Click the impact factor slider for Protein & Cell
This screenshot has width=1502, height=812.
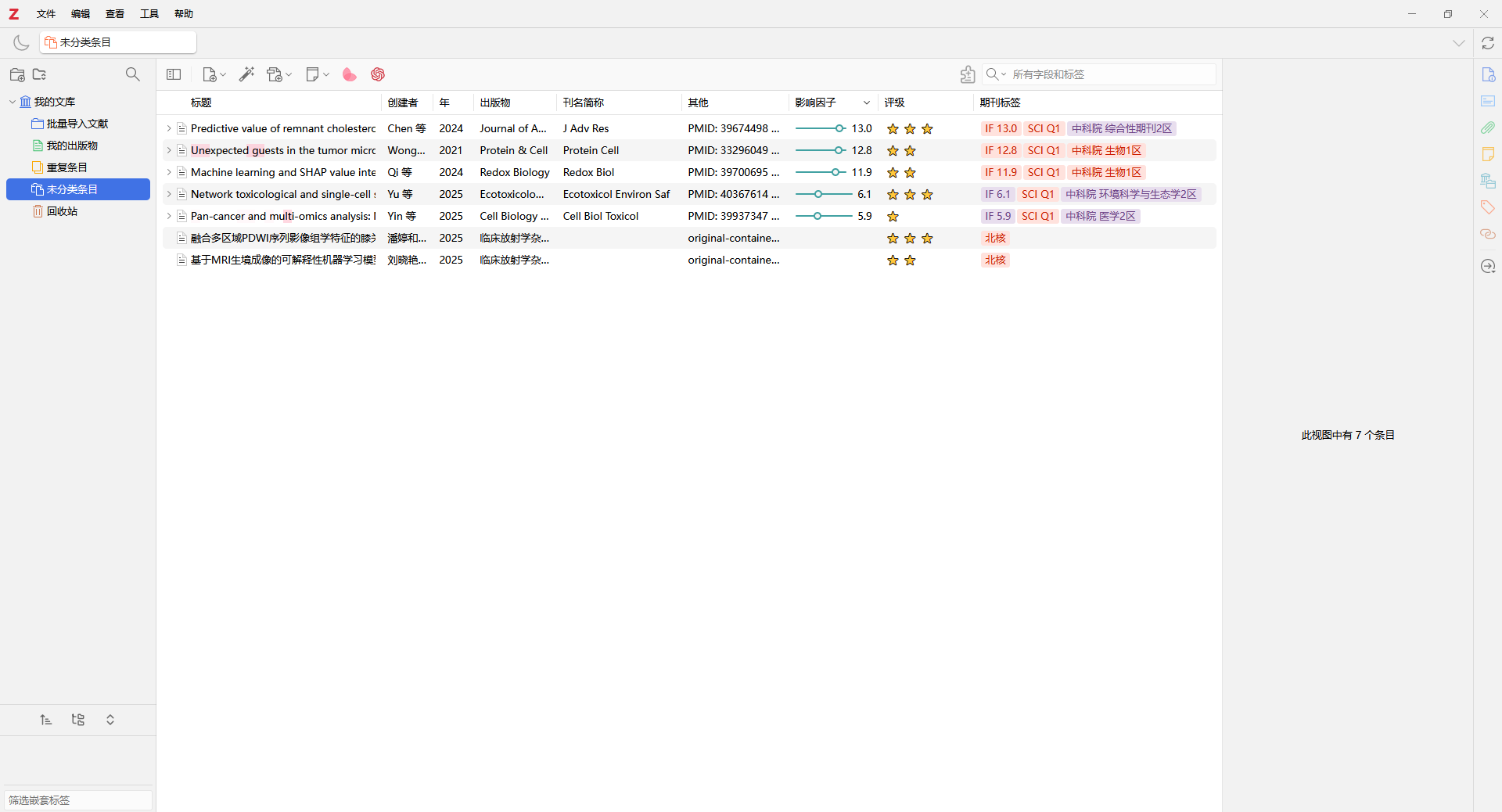coord(820,150)
